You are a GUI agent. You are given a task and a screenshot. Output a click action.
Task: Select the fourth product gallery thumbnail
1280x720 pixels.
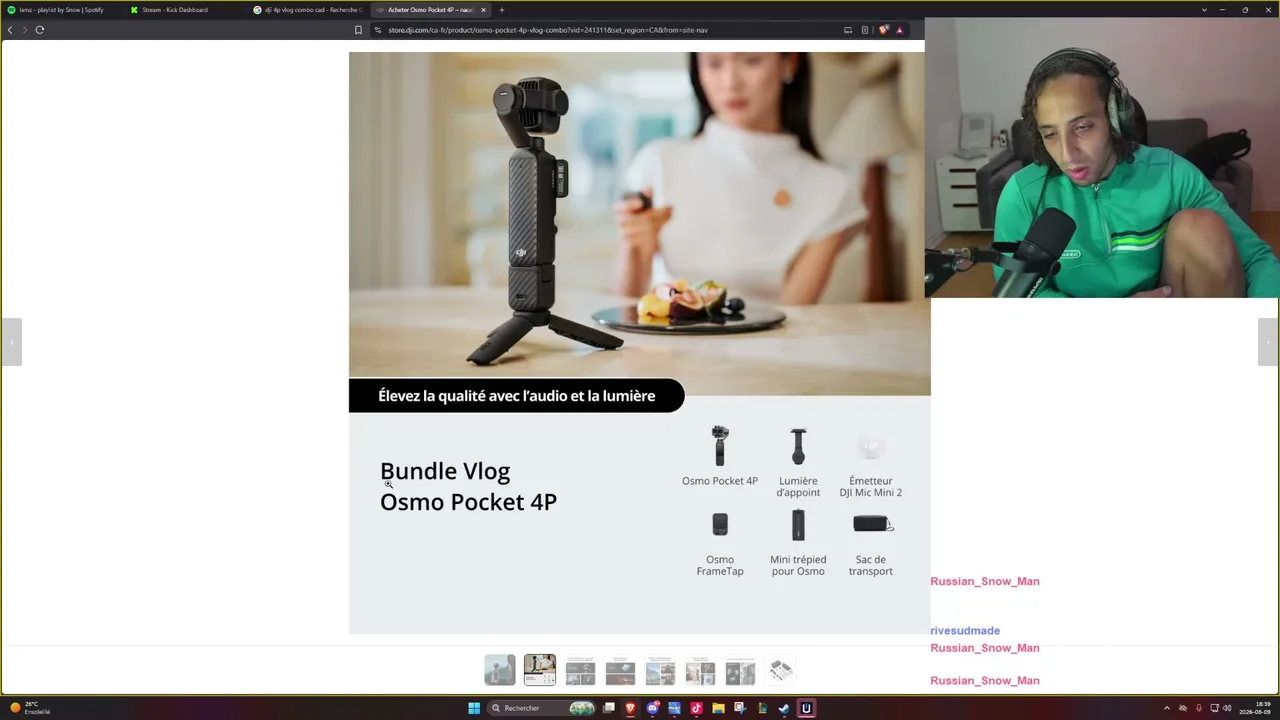620,670
